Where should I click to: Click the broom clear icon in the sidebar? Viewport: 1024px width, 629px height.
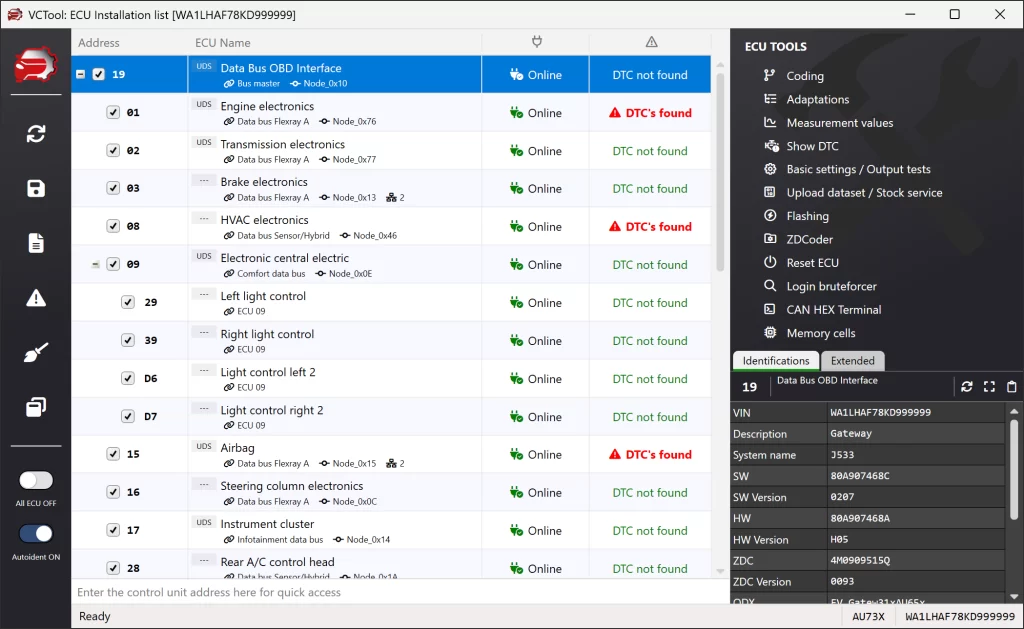coord(36,353)
